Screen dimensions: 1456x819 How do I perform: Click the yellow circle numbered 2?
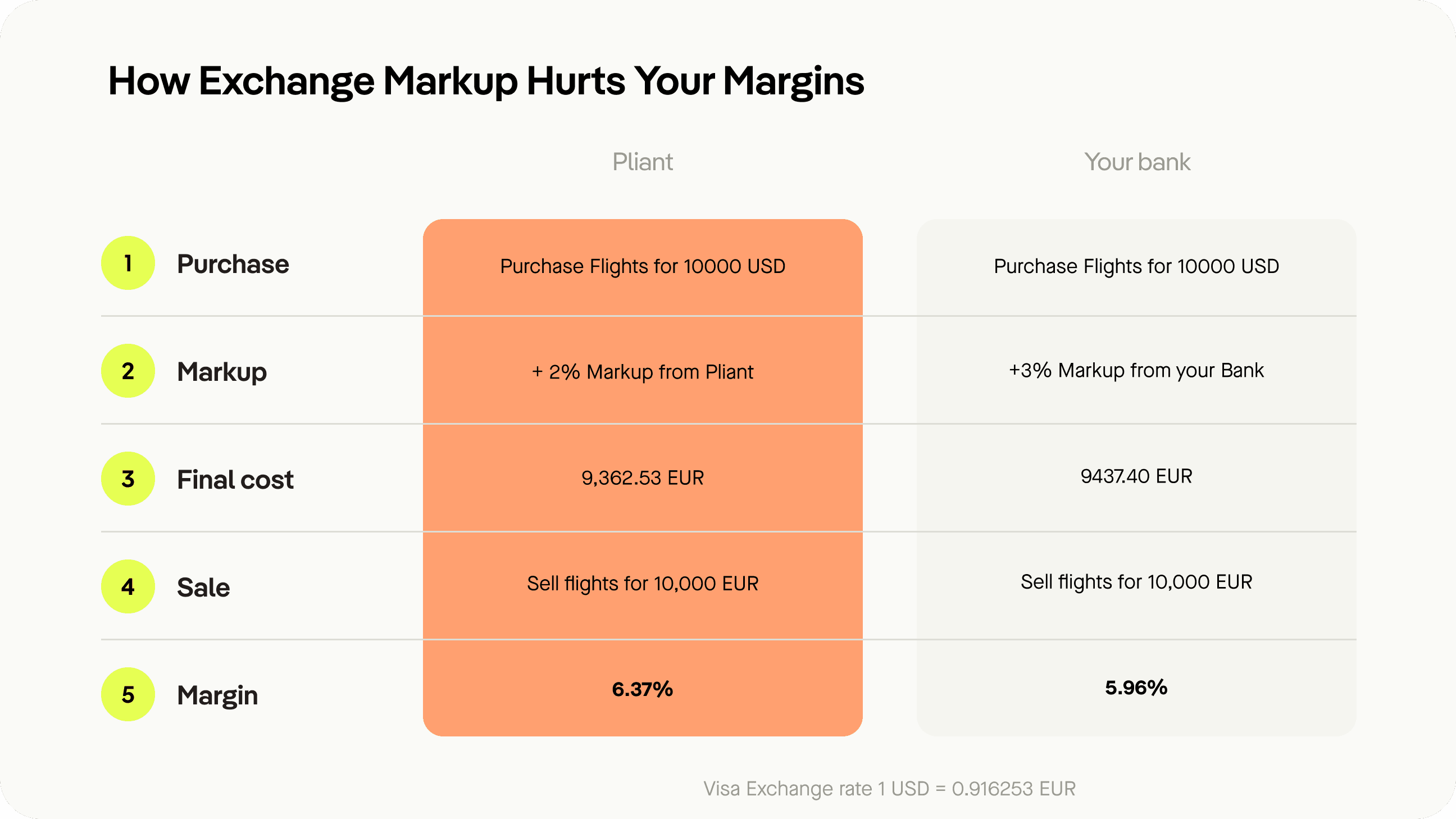point(128,371)
